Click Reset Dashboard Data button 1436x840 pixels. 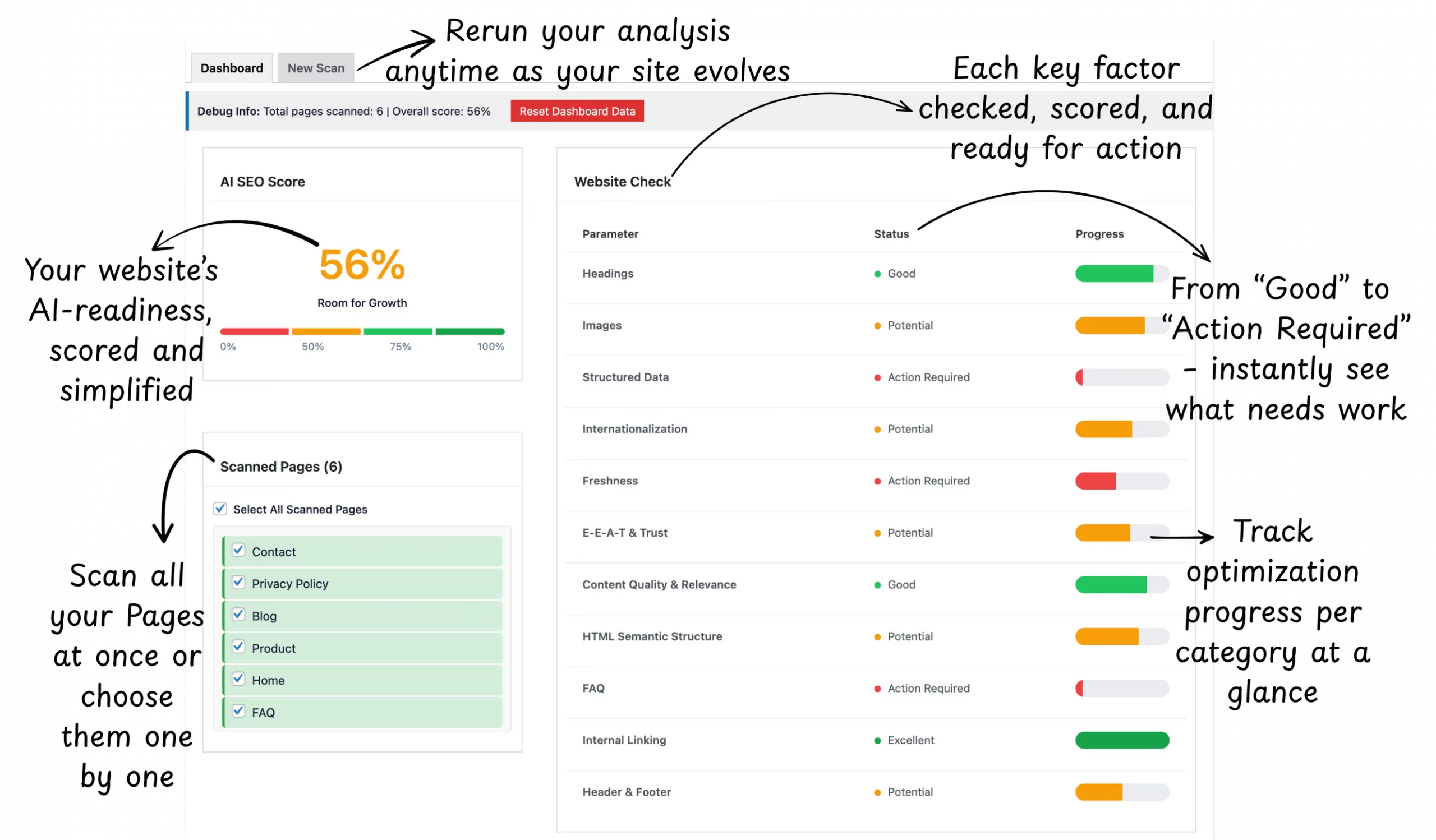(x=577, y=111)
